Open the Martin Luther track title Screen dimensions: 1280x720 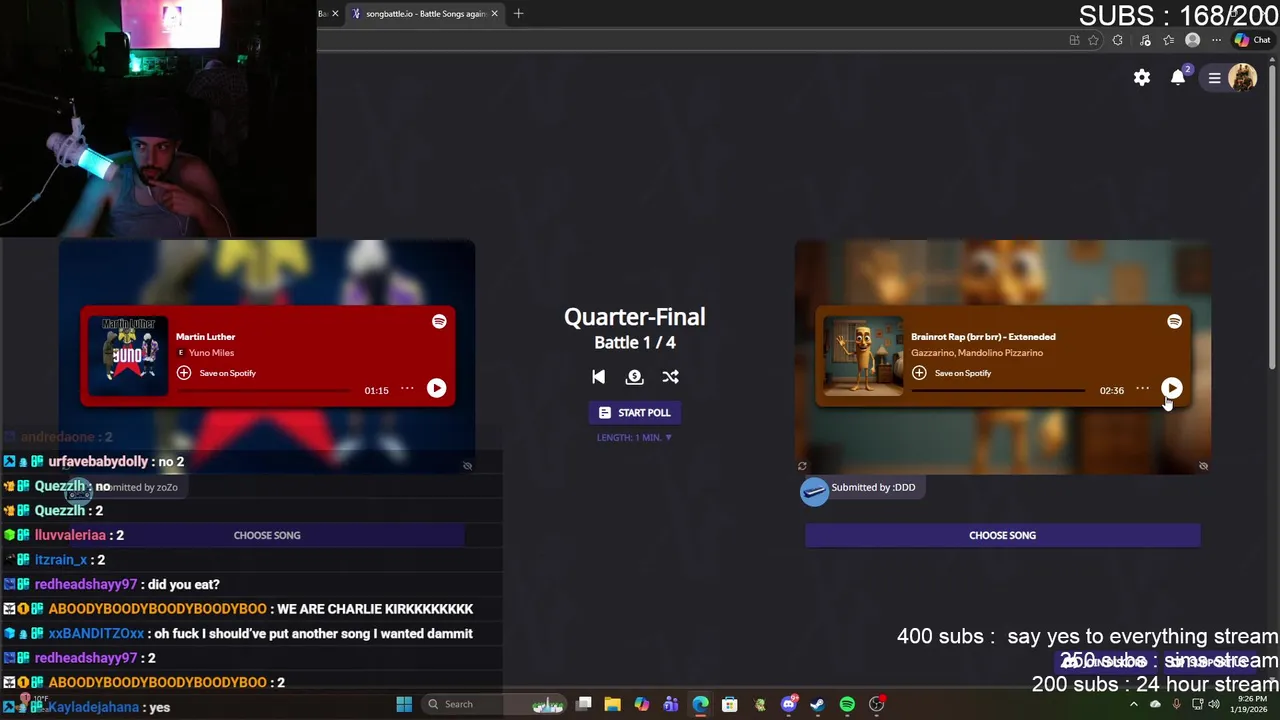(x=206, y=337)
